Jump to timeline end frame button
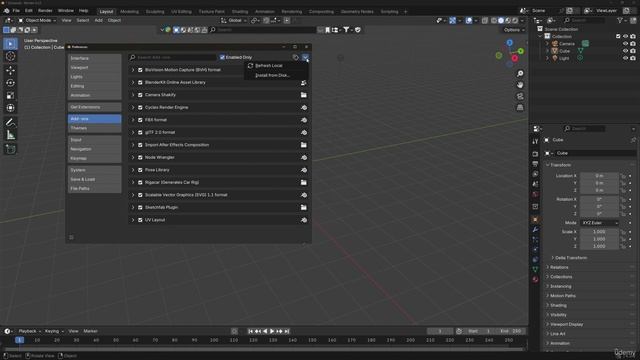 [x=287, y=331]
